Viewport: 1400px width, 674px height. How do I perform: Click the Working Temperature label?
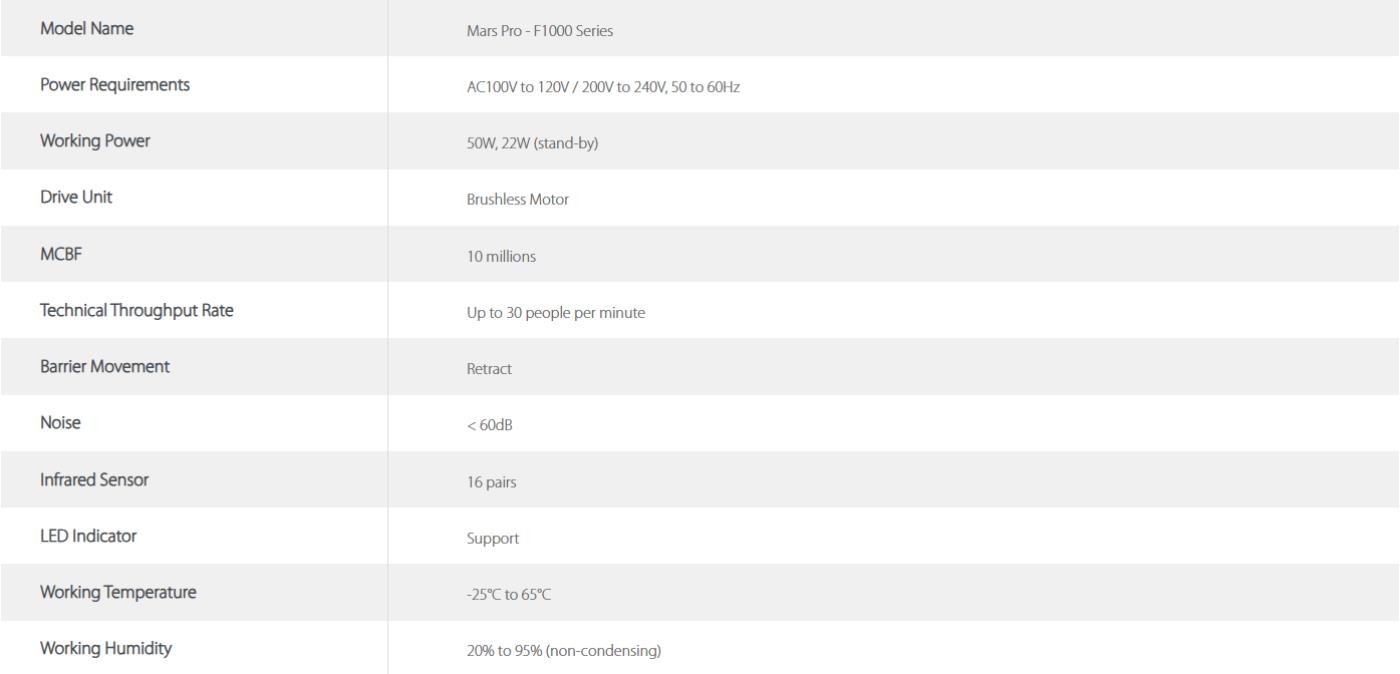click(118, 593)
